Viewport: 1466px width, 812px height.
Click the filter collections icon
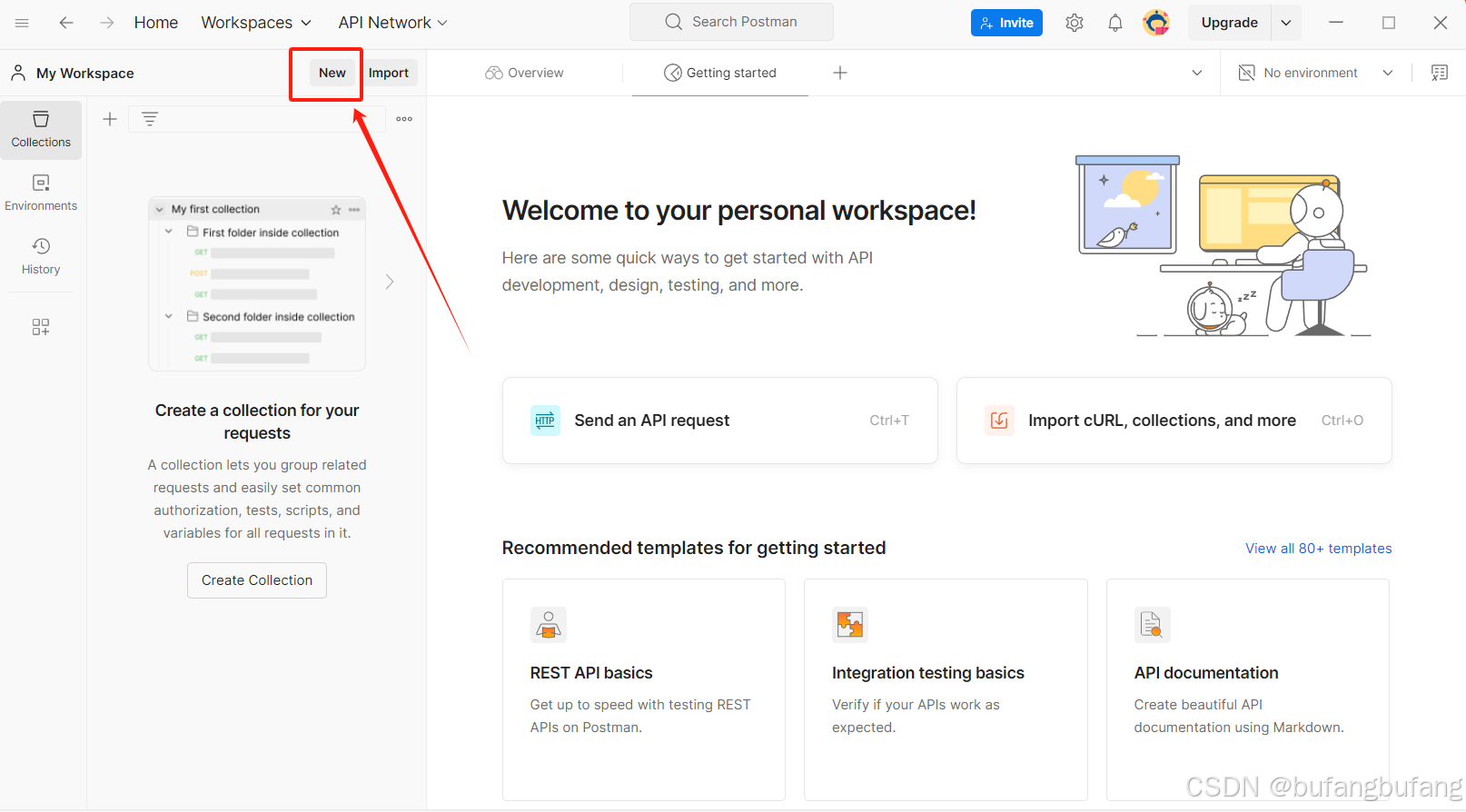pos(150,119)
